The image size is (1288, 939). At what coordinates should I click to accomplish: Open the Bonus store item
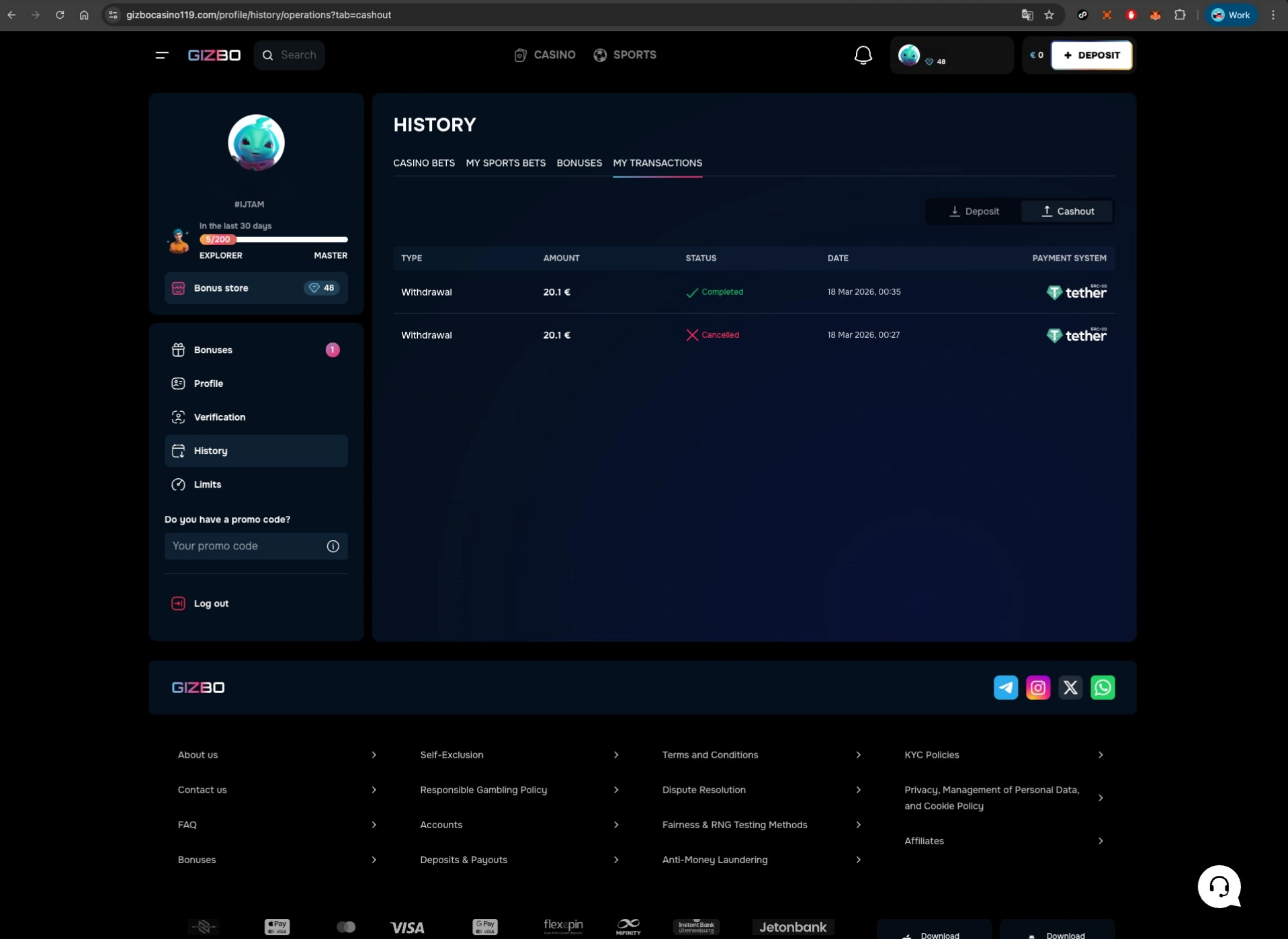(x=256, y=287)
